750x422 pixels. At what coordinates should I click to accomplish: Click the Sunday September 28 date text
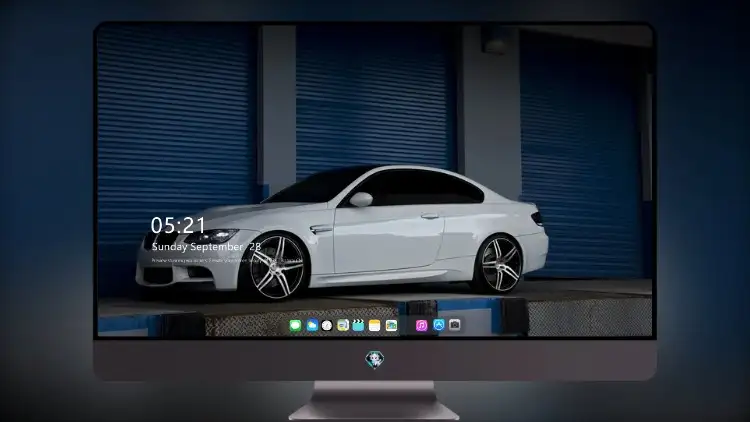tap(206, 247)
